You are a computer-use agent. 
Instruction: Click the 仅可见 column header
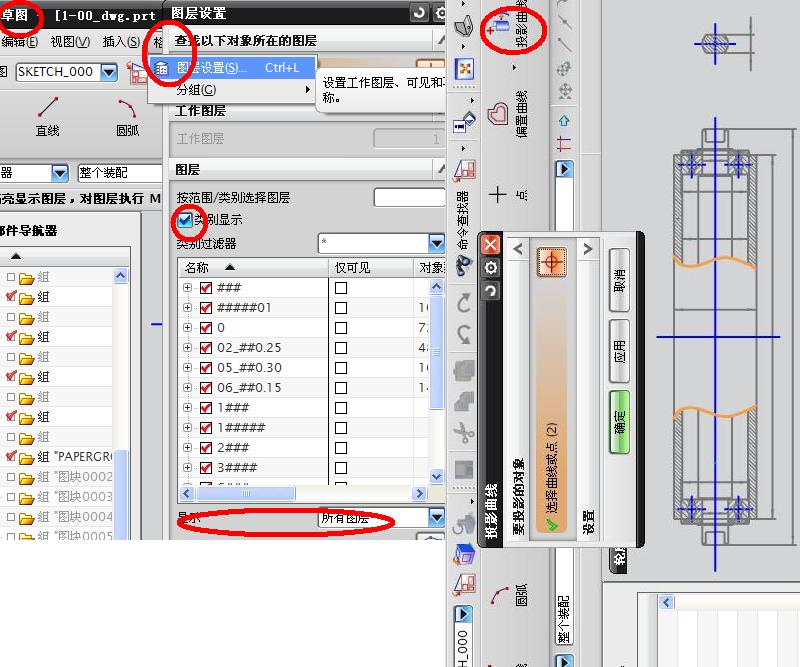[371, 267]
